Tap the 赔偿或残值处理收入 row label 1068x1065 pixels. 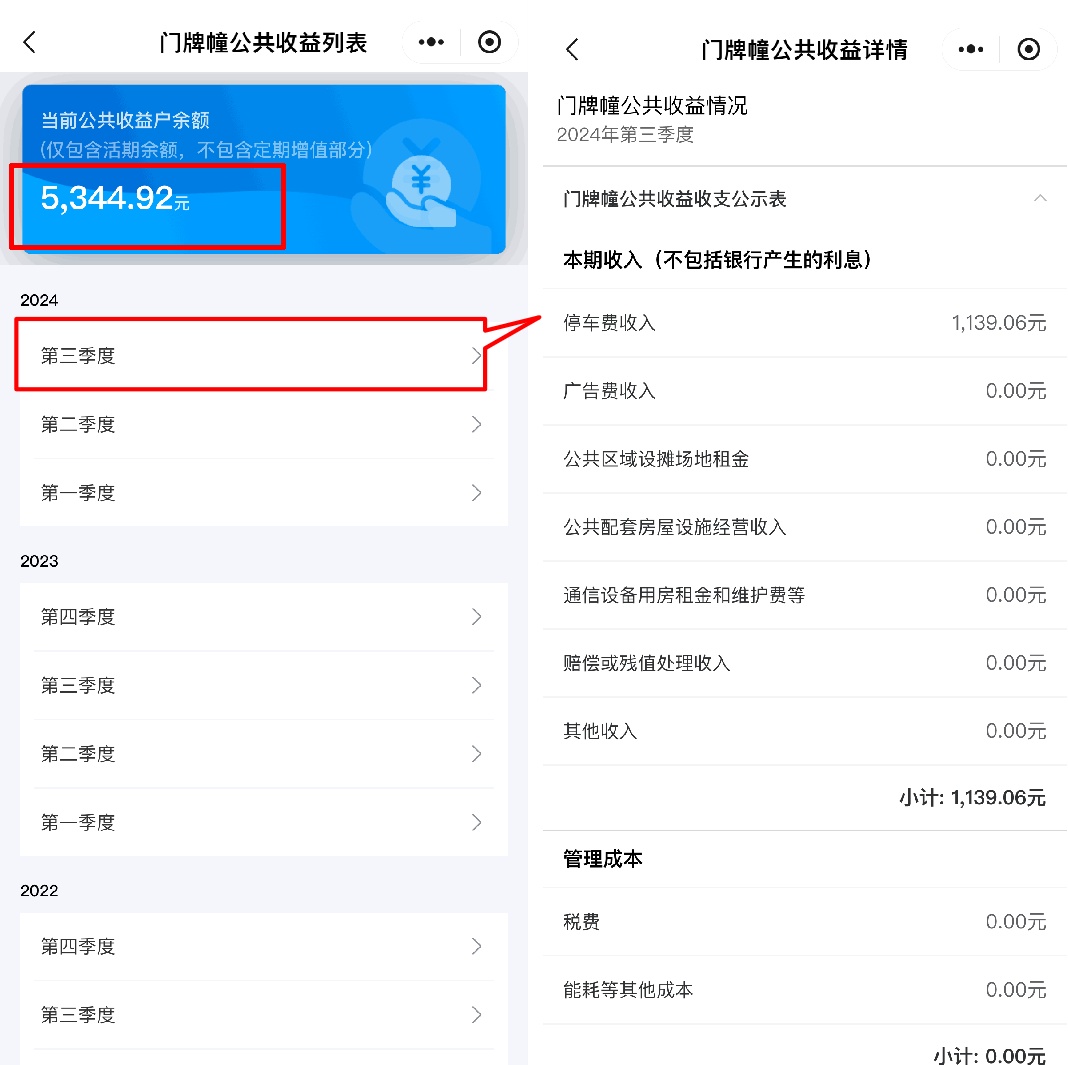(x=646, y=663)
